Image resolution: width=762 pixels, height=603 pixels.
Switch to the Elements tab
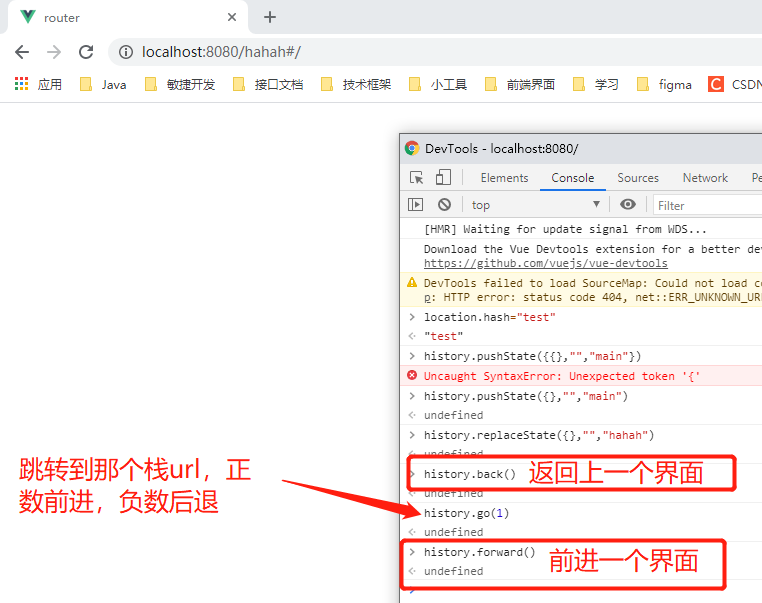click(504, 178)
